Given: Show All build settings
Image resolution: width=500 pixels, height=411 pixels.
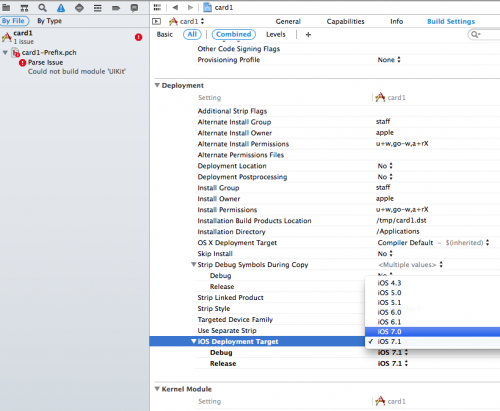Looking at the screenshot, I should [192, 34].
